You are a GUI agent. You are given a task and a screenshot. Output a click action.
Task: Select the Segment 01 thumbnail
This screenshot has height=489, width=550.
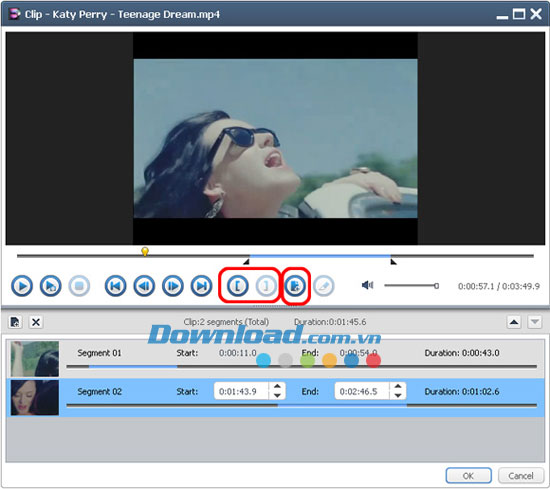point(35,359)
